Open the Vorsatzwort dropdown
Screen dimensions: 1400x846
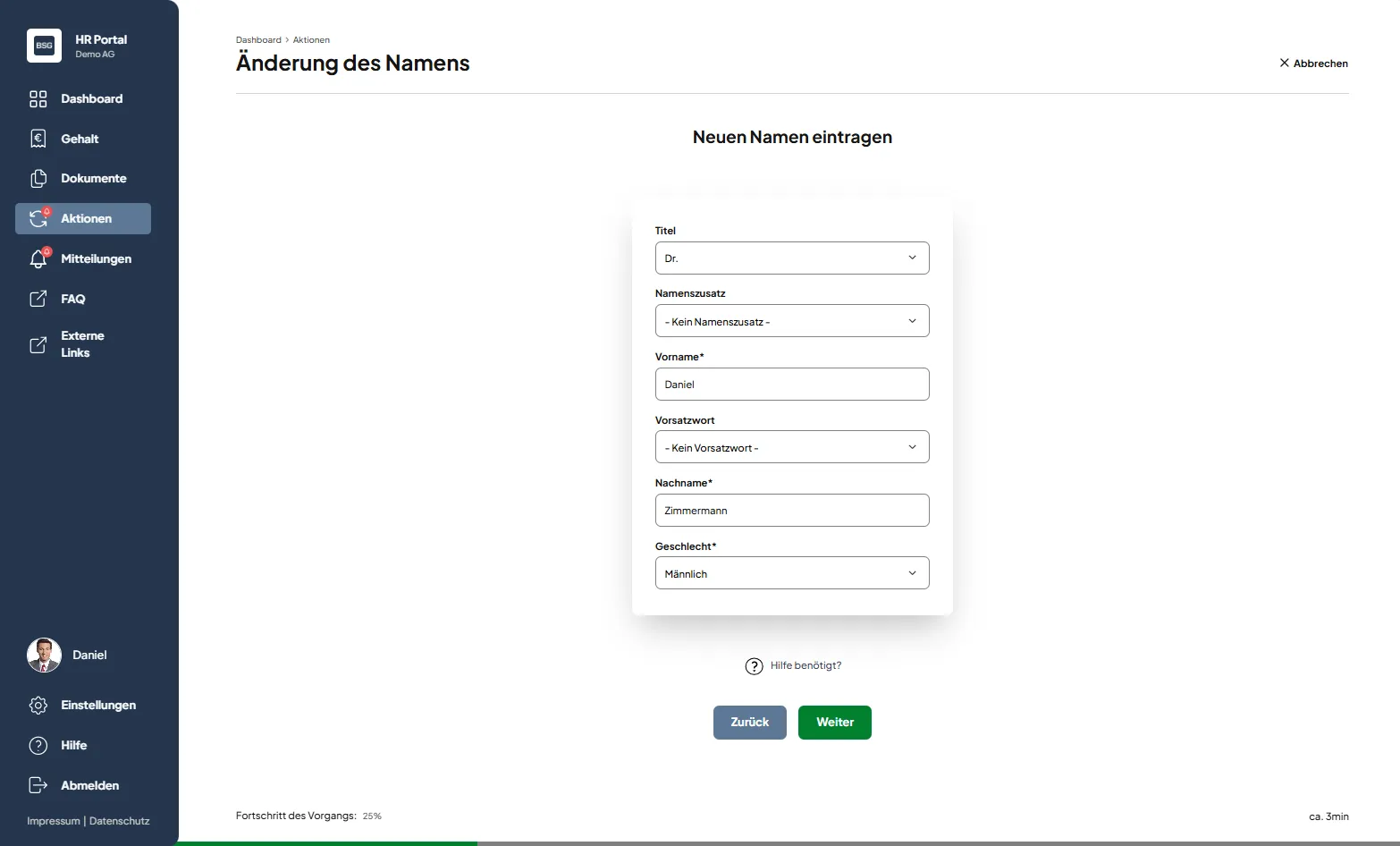pyautogui.click(x=791, y=447)
